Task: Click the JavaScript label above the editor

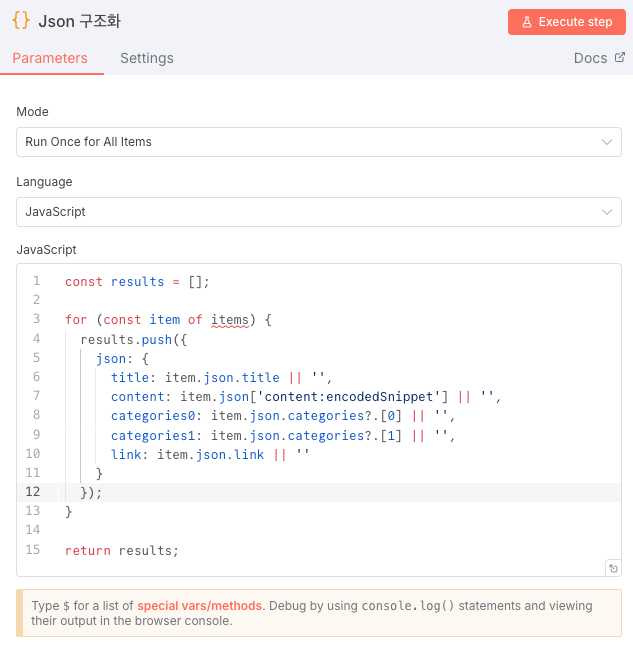Action: coord(46,250)
